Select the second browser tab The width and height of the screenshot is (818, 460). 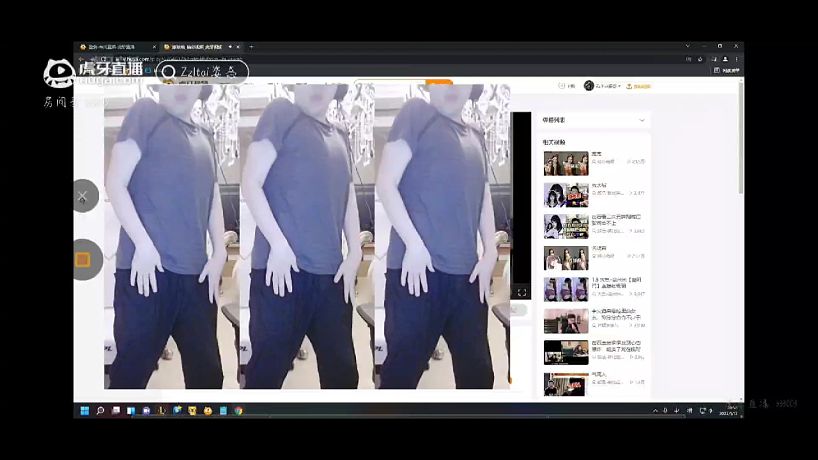tap(195, 47)
